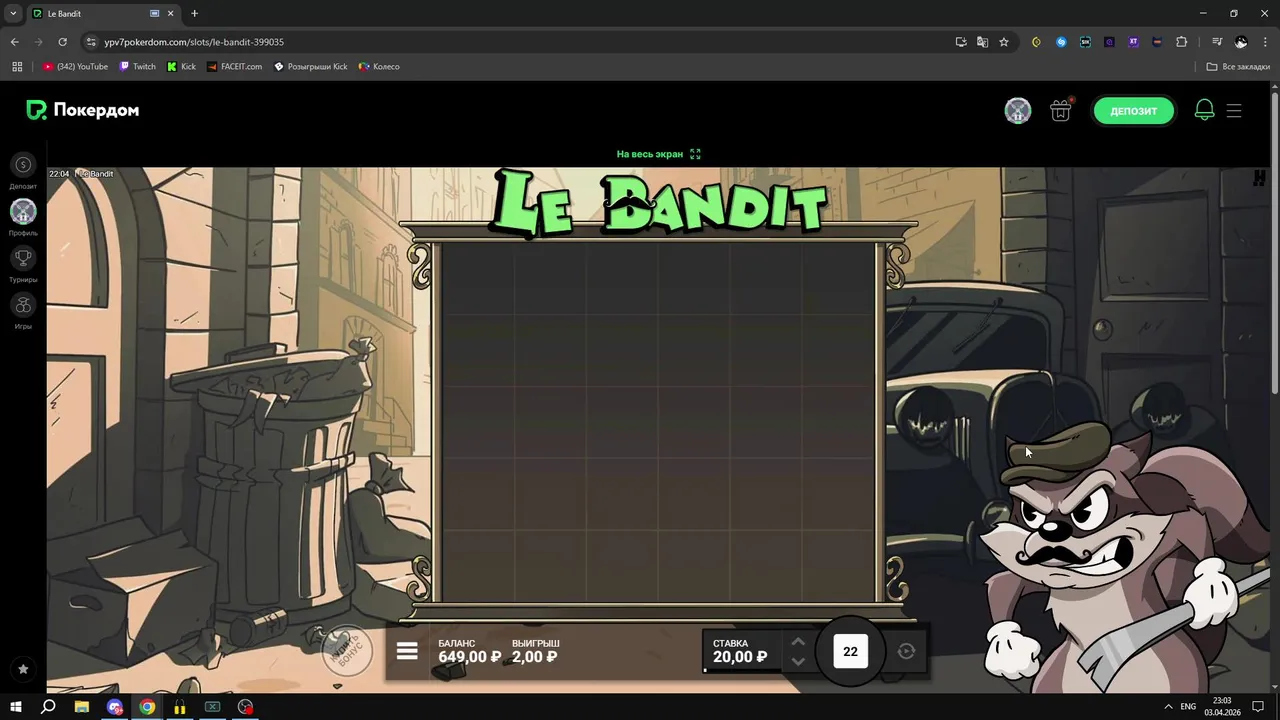Viewport: 1280px width, 720px height.
Task: Go back with the browser back arrow
Action: pos(14,42)
